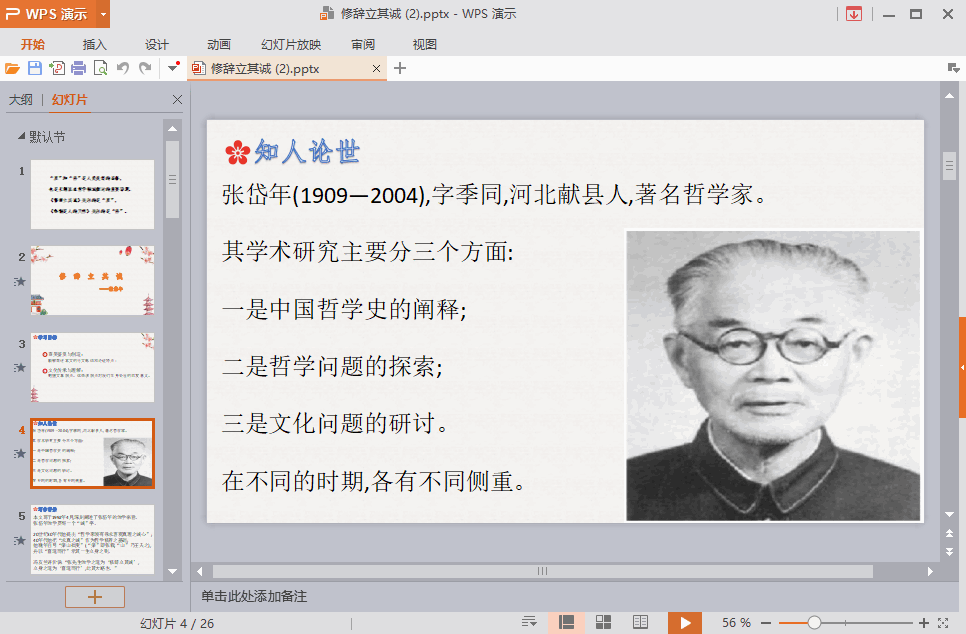Switch to reading view icon
The height and width of the screenshot is (634, 966).
pos(640,622)
